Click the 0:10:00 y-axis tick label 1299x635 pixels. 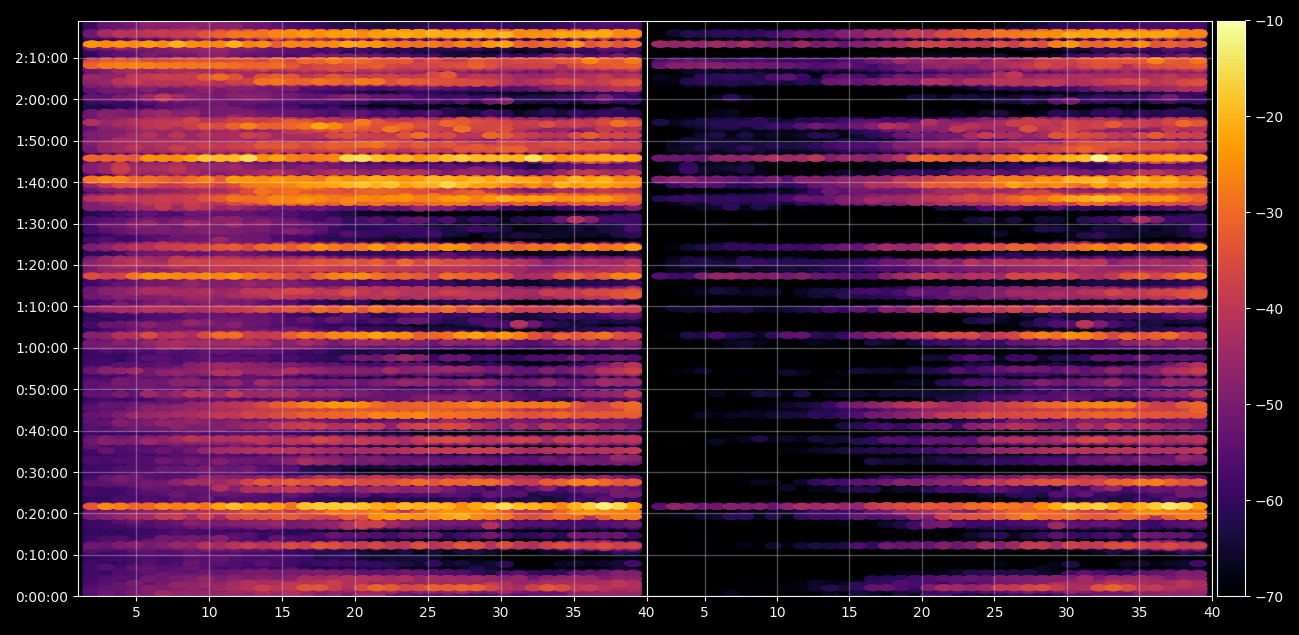[x=41, y=555]
